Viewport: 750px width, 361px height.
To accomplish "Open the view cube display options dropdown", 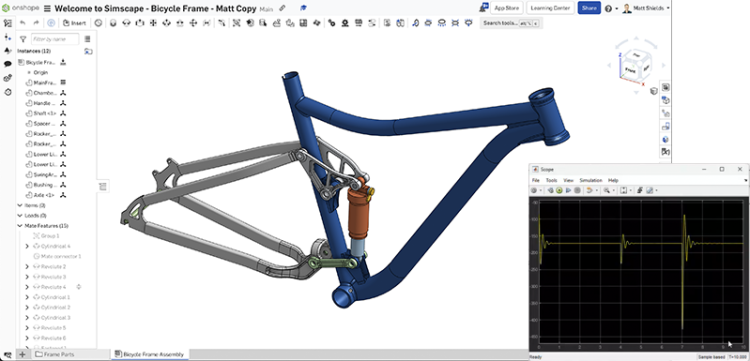I will (653, 91).
